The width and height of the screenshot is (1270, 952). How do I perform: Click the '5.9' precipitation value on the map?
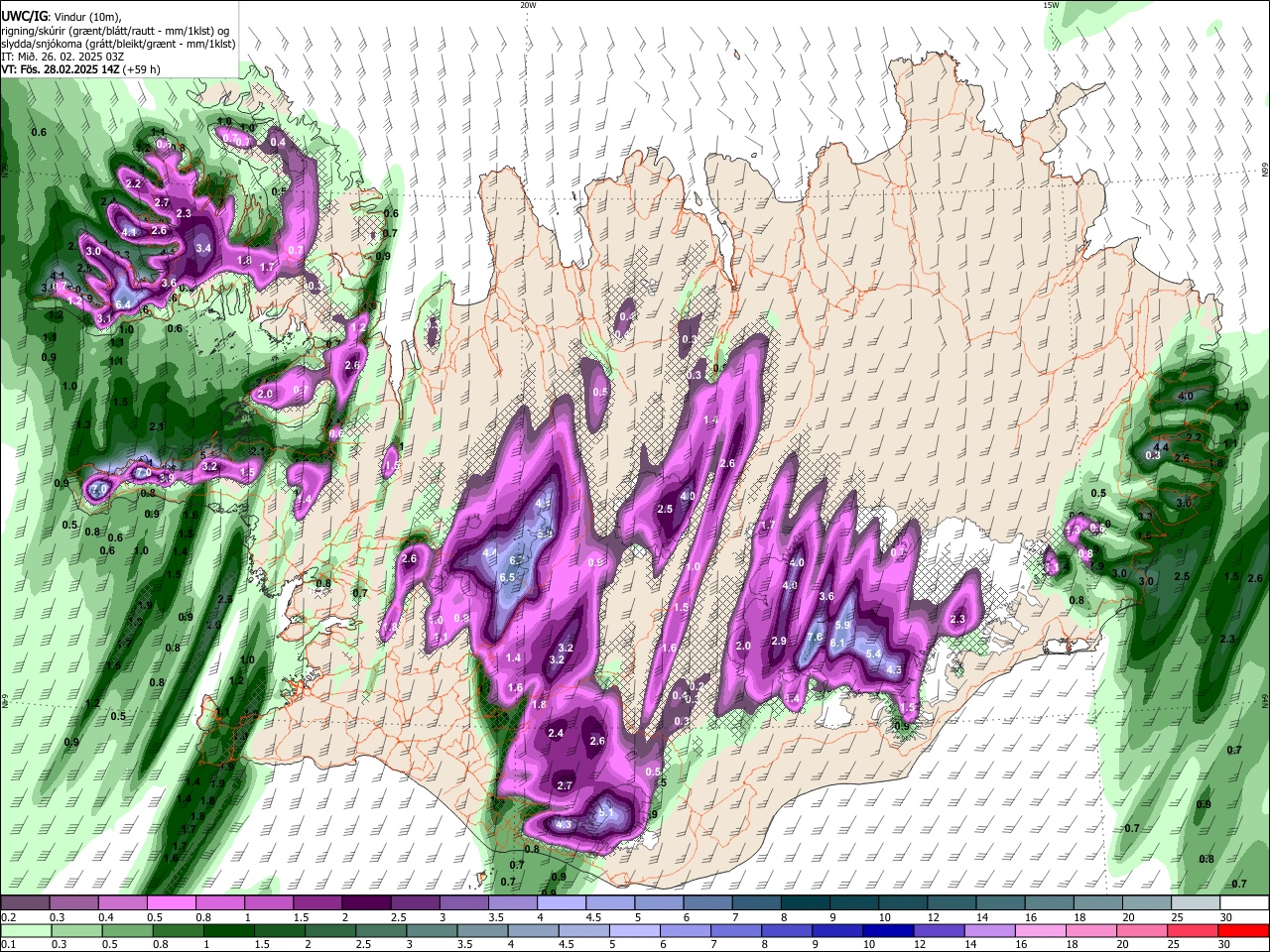click(842, 626)
